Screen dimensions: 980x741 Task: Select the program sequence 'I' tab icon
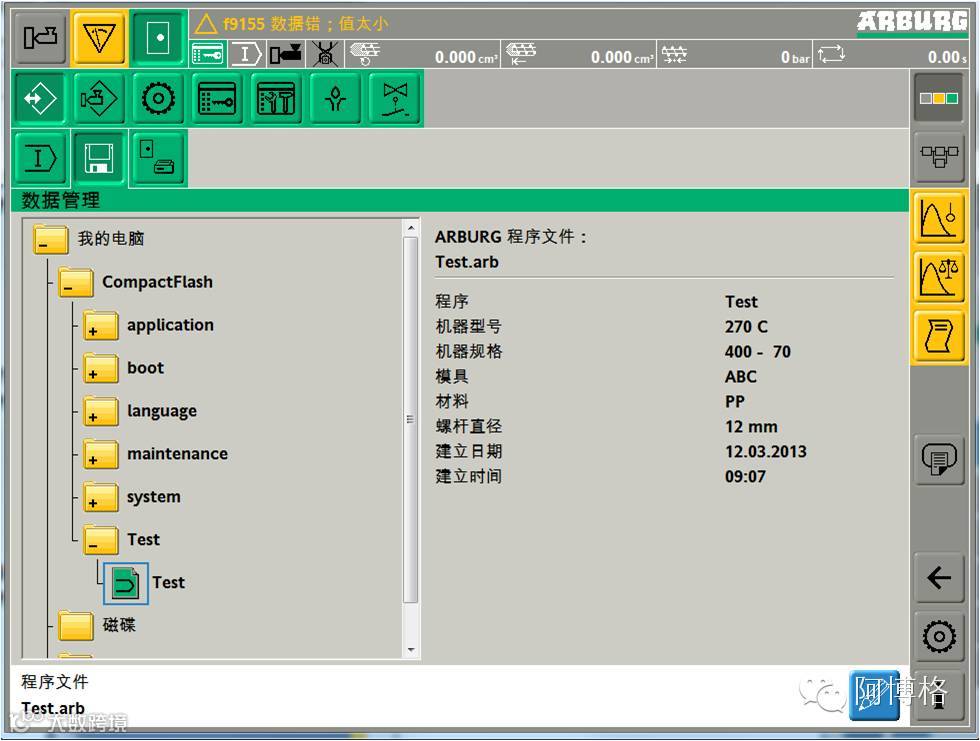point(39,158)
